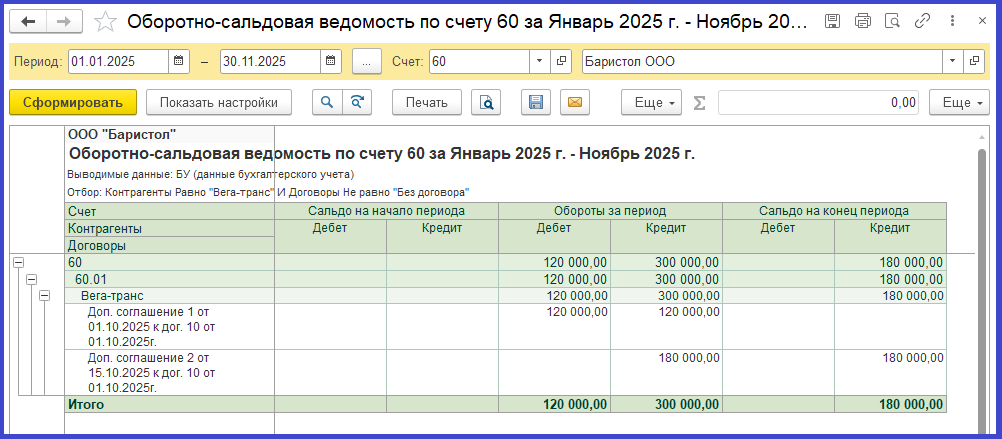
Task: Open calendar for period end date
Action: point(331,62)
